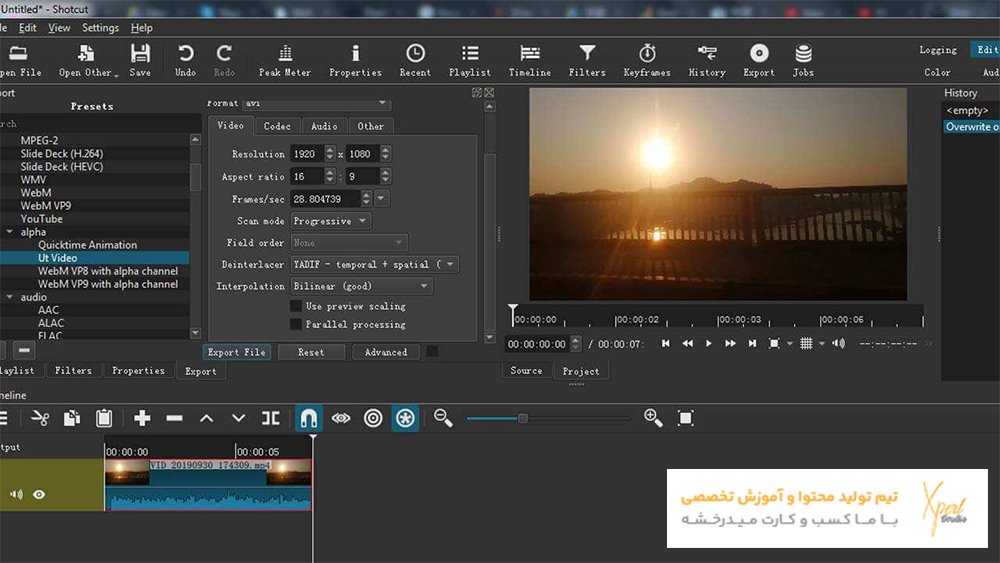
Task: Enable Parallel processing checkbox
Action: (x=296, y=325)
